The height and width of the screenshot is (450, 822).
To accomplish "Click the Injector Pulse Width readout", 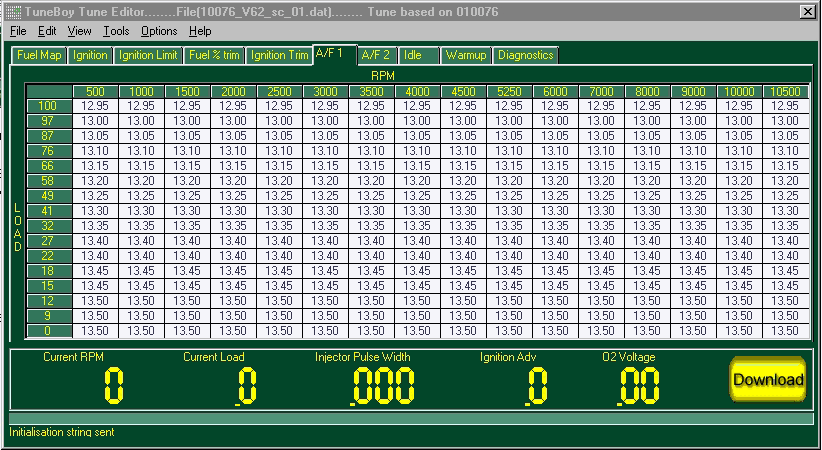I will pyautogui.click(x=383, y=386).
